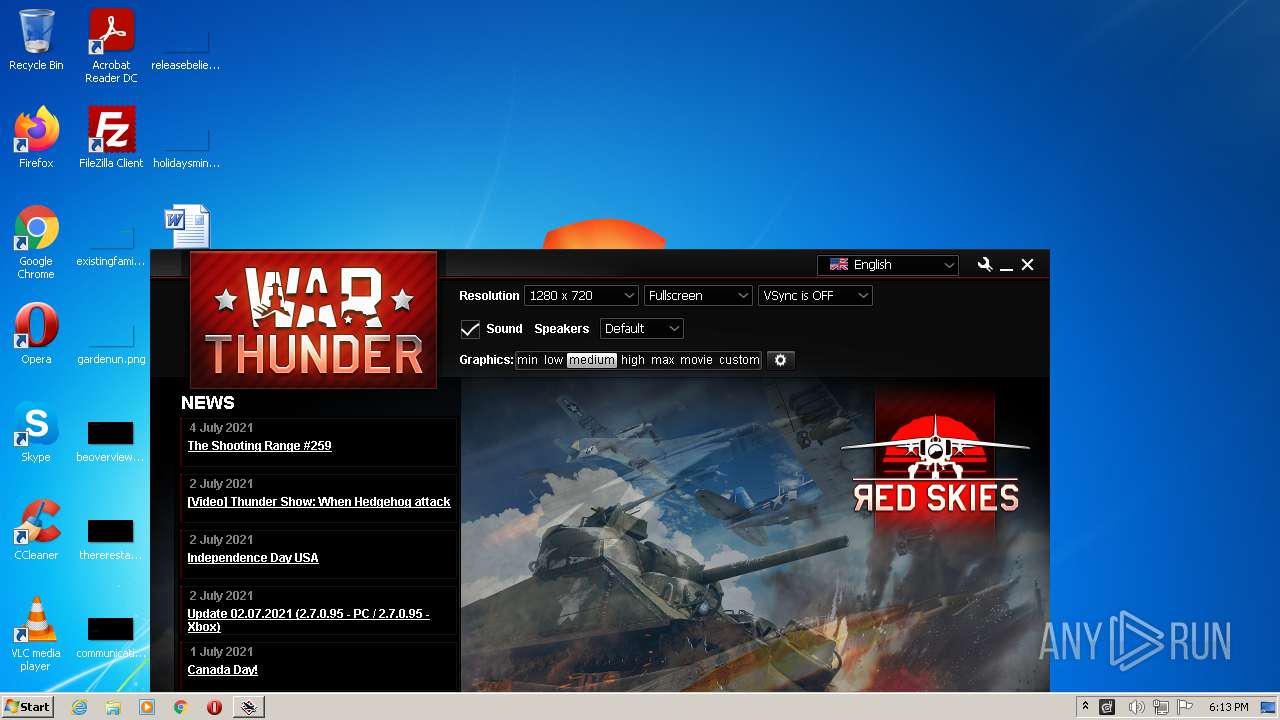This screenshot has height=720, width=1280.
Task: Open media player taskbar icon
Action: pos(147,707)
